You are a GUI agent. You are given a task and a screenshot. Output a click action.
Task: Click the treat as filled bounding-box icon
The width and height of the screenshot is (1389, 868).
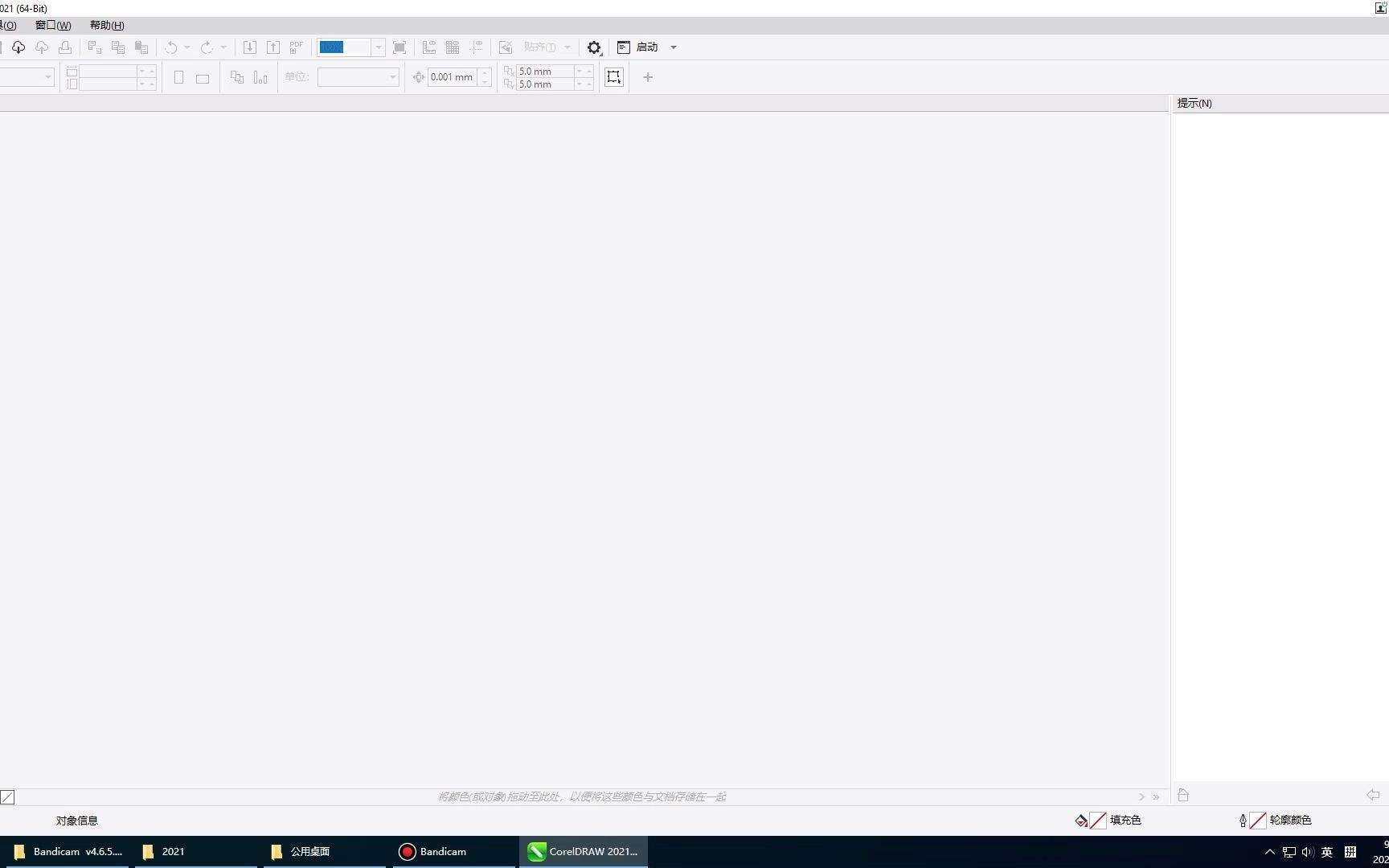[x=614, y=77]
